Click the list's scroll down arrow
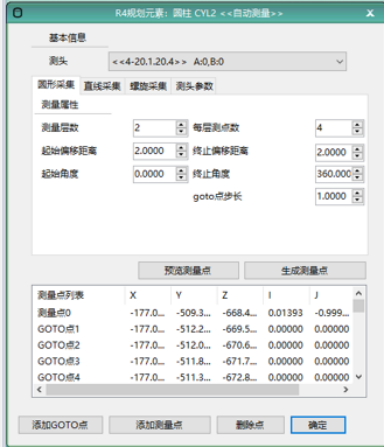Image resolution: width=384 pixels, height=447 pixels. pos(359,377)
